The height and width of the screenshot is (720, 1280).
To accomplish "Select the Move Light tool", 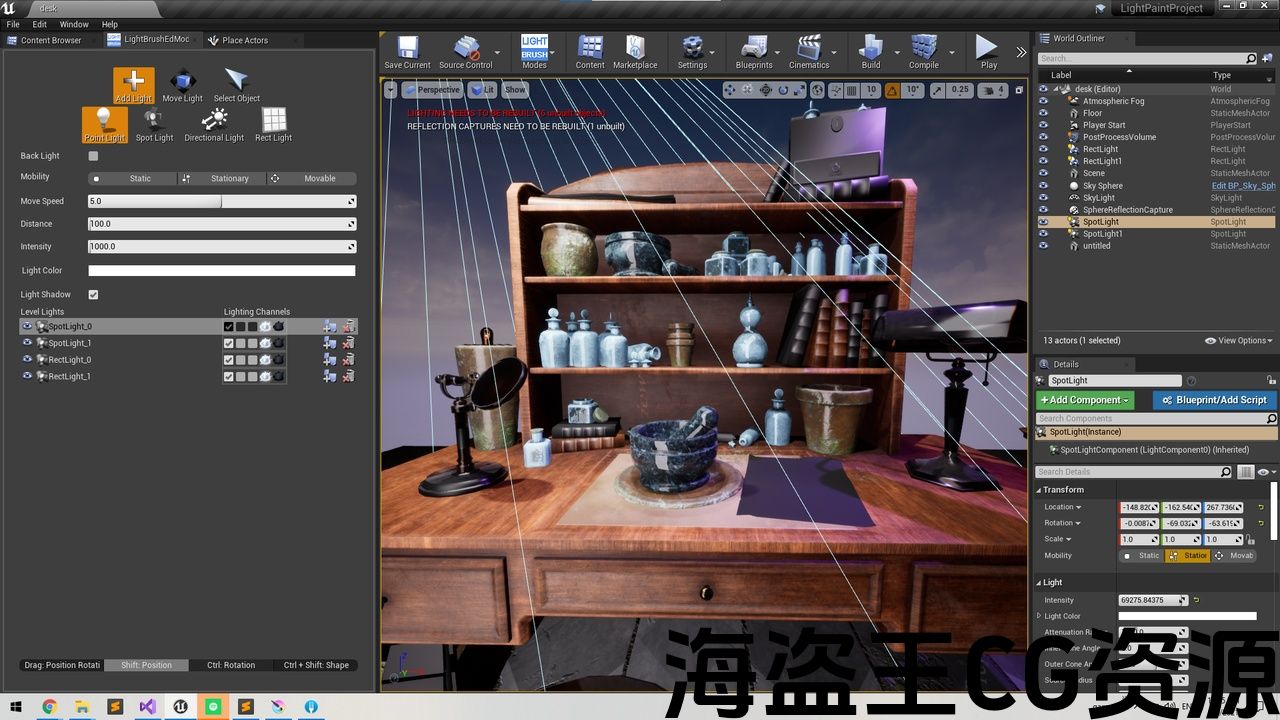I will tap(182, 85).
